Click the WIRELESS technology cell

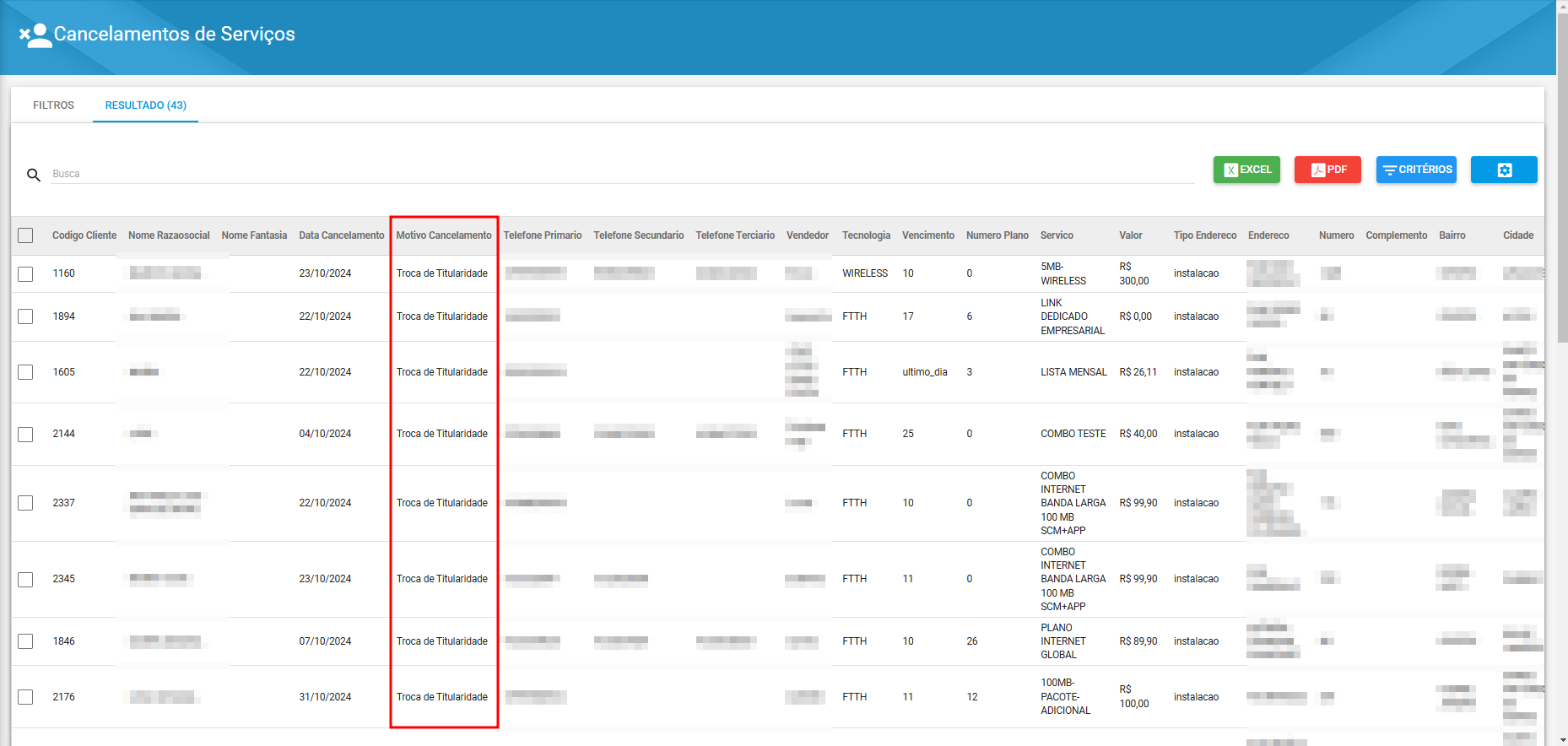(865, 273)
